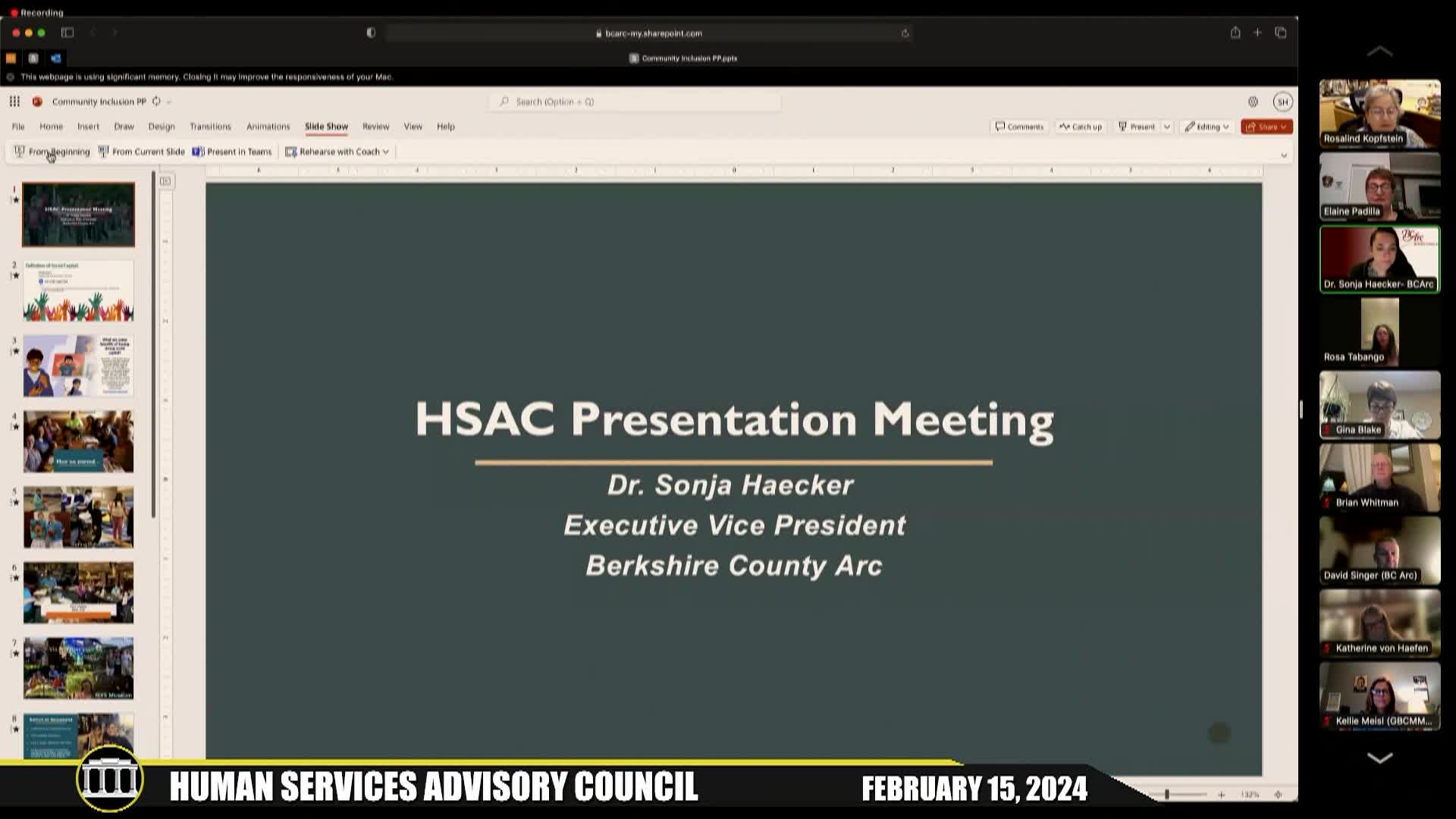Select slide 7 thumbnail
Screen dimensions: 1456x819
click(x=78, y=668)
